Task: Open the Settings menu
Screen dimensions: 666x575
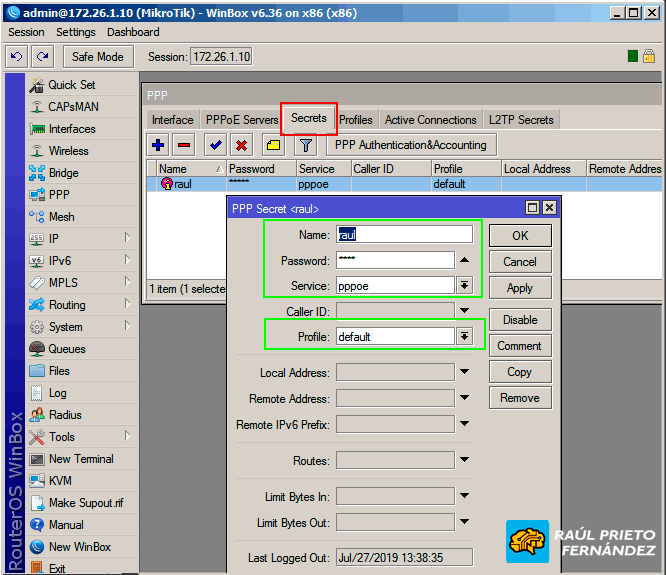Action: click(x=76, y=32)
